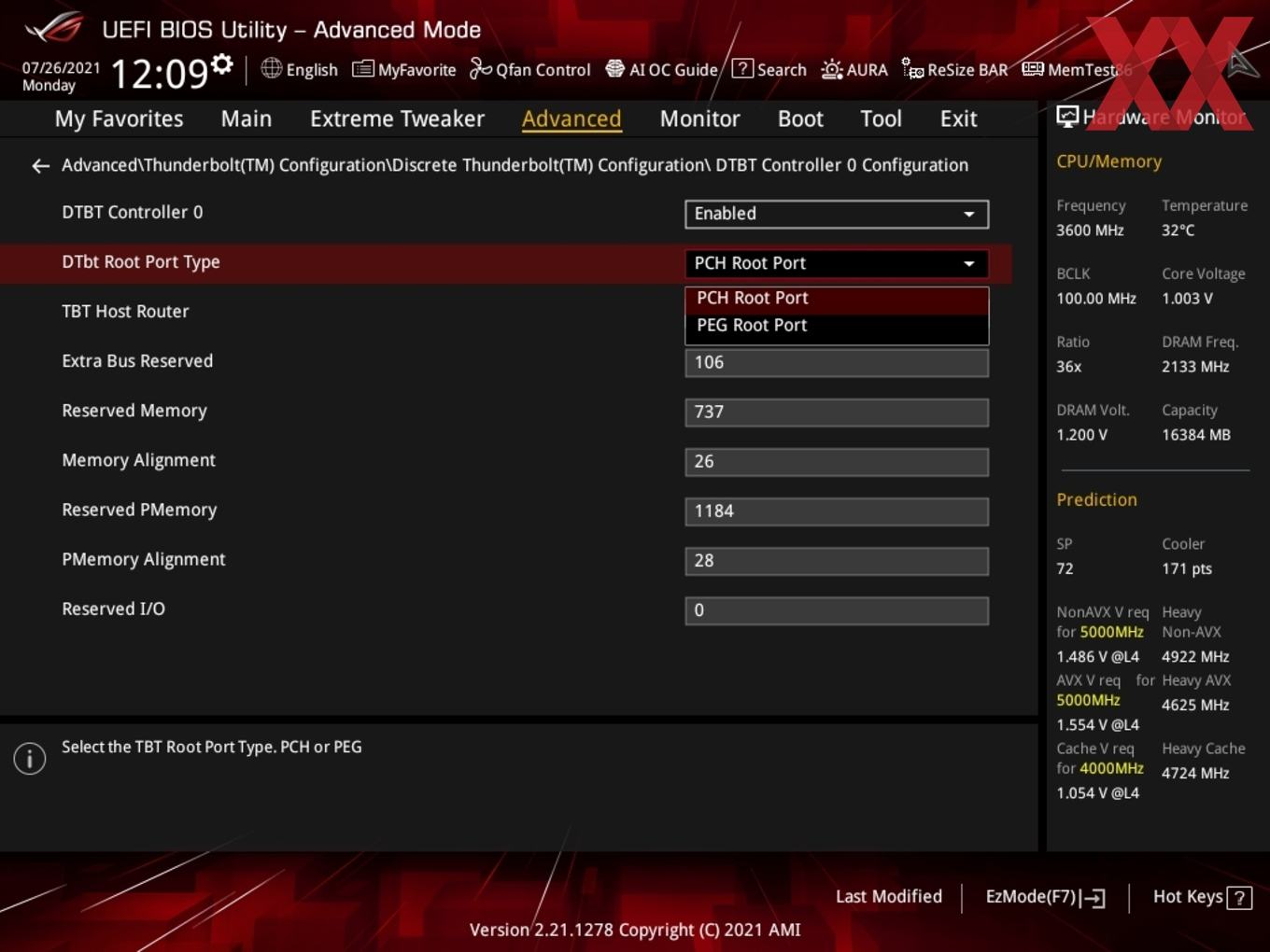Click Last Modified button

tap(888, 897)
